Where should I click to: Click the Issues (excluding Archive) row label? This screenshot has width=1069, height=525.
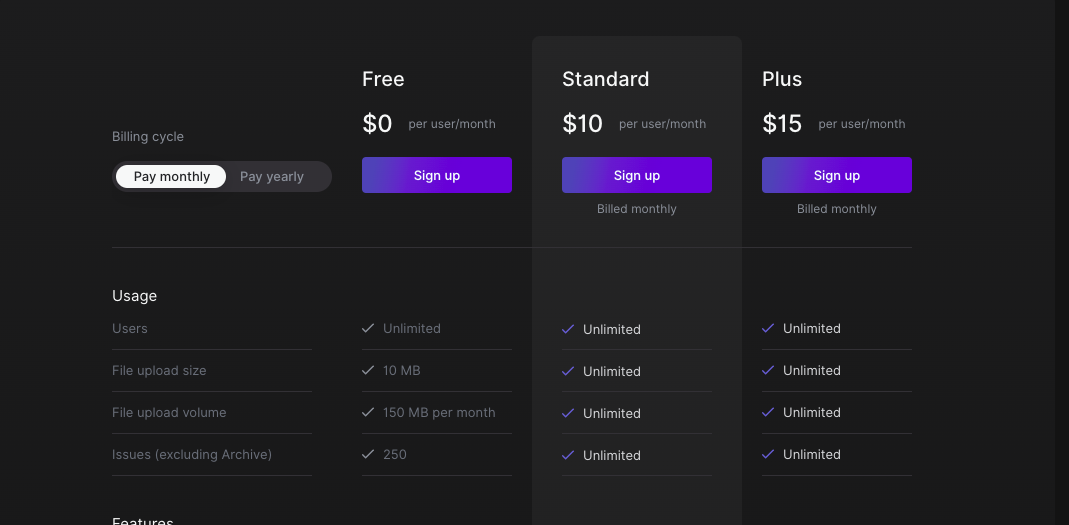[192, 454]
